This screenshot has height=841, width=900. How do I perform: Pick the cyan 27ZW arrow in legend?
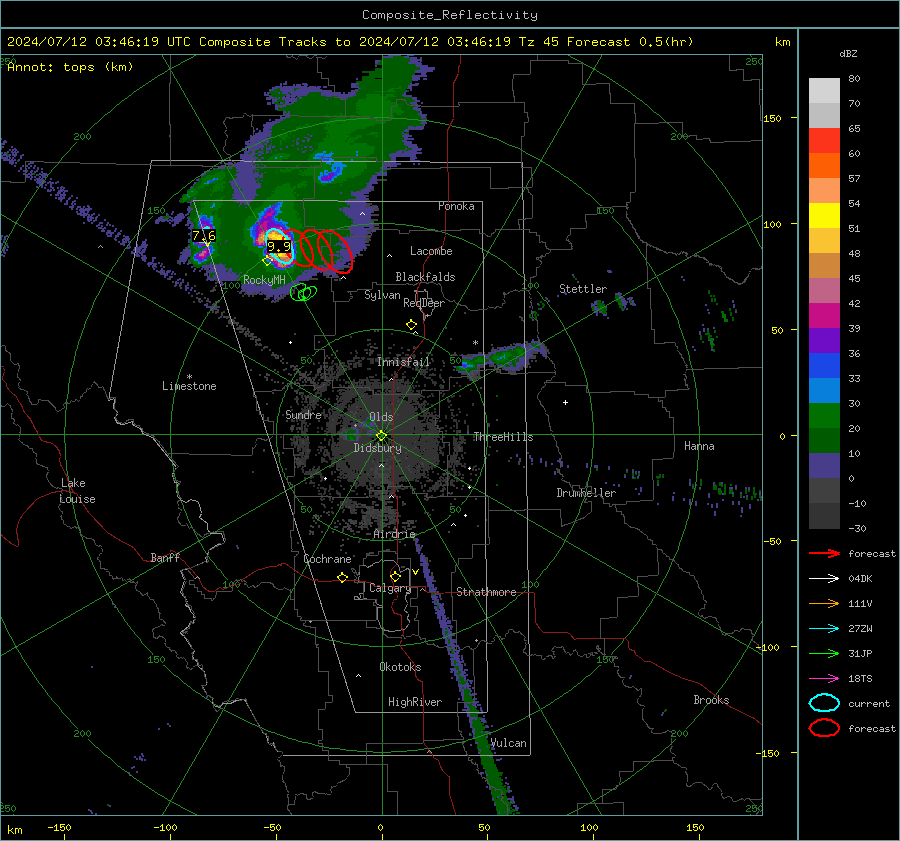[824, 629]
